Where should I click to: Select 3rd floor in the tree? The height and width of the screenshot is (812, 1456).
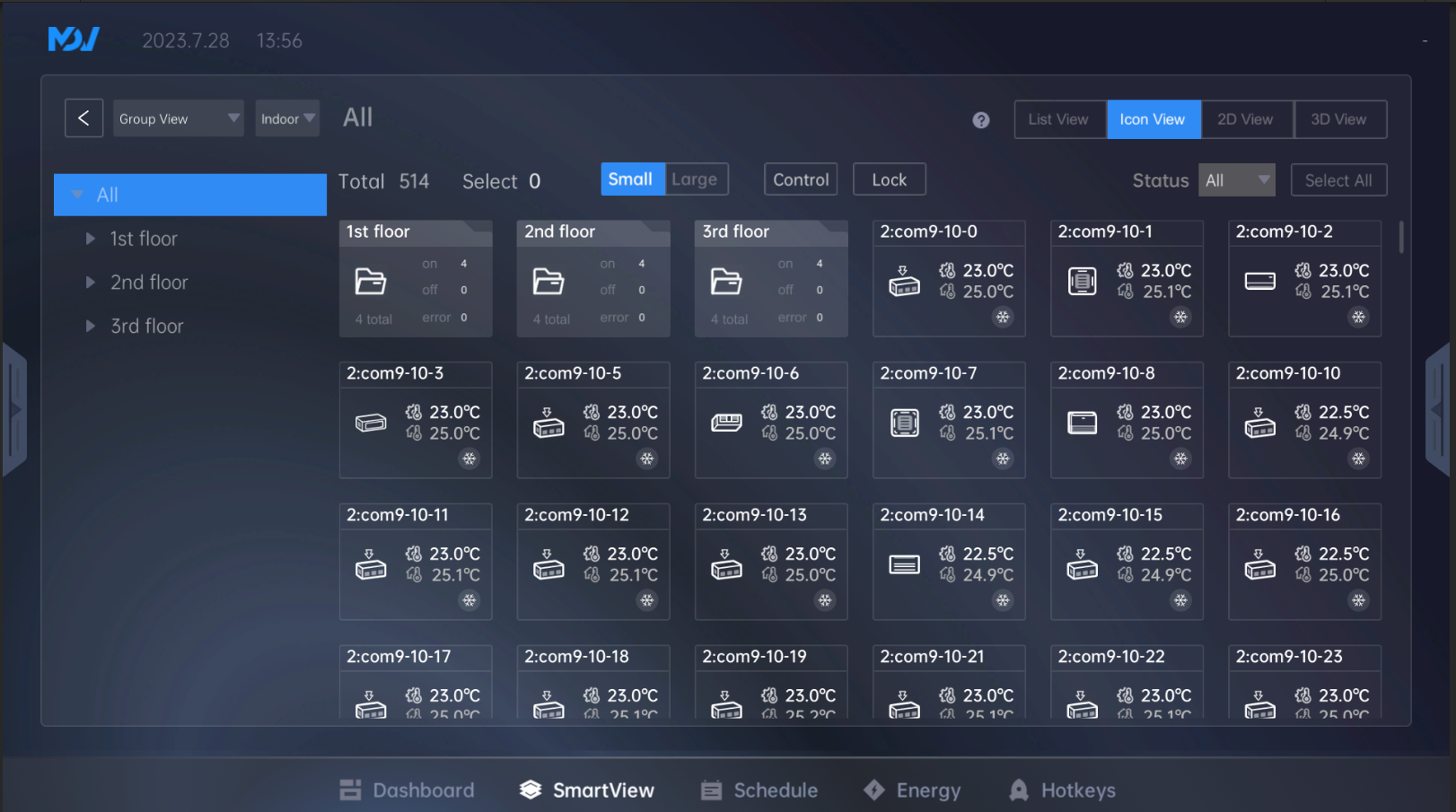146,326
